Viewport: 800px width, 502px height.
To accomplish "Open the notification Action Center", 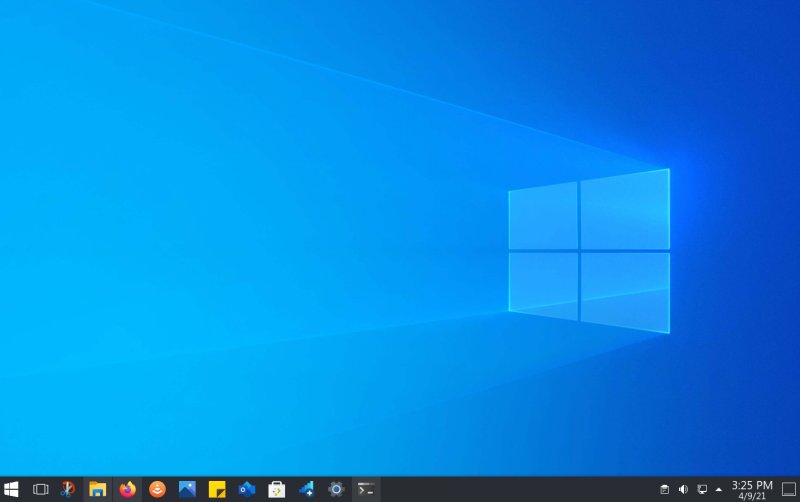I will [x=788, y=489].
